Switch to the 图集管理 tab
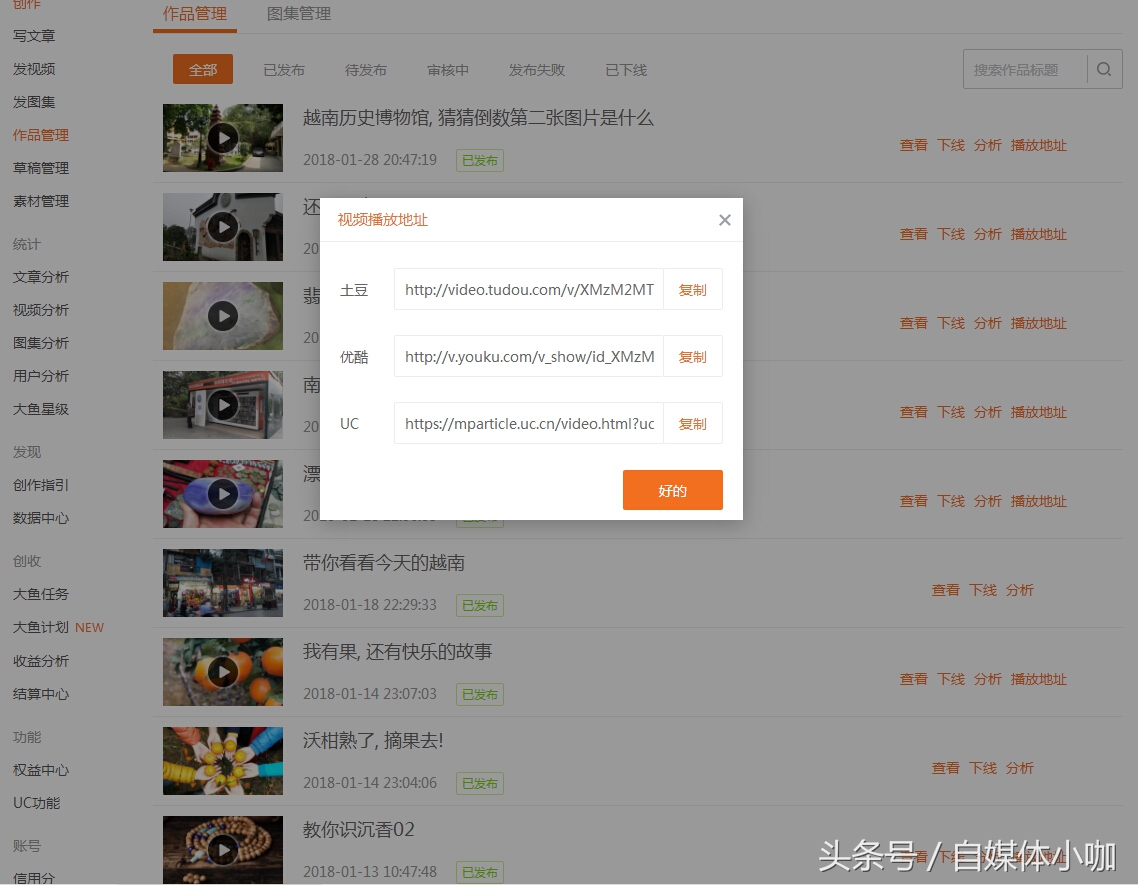 click(298, 14)
